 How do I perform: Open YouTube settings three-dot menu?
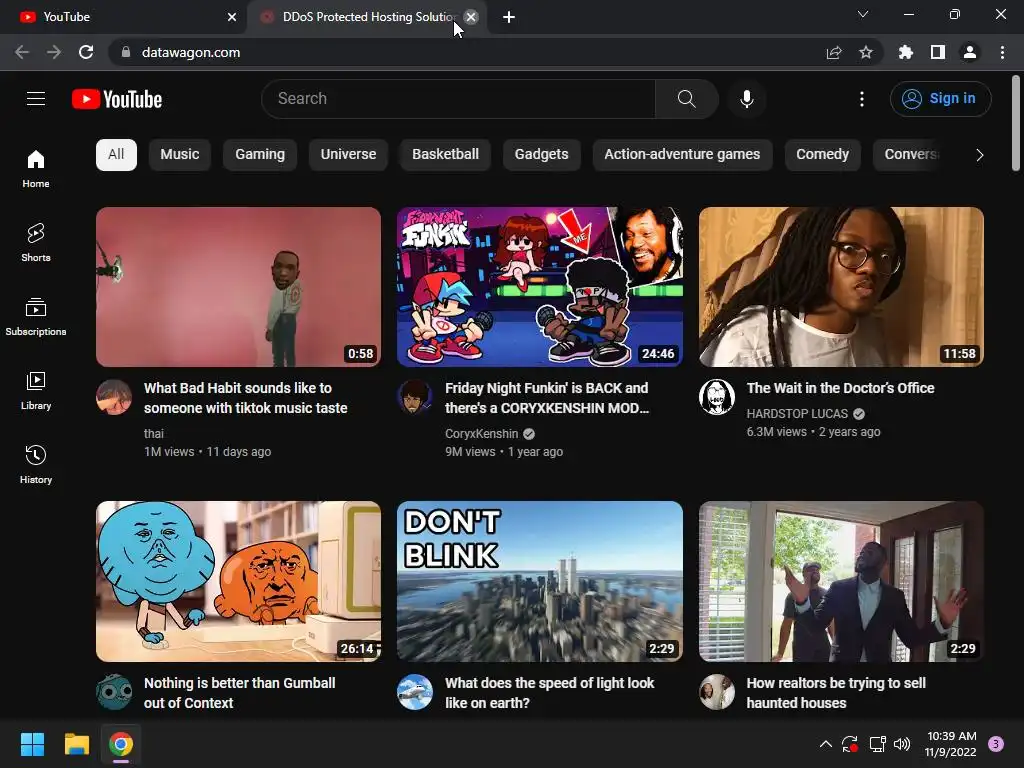click(862, 99)
